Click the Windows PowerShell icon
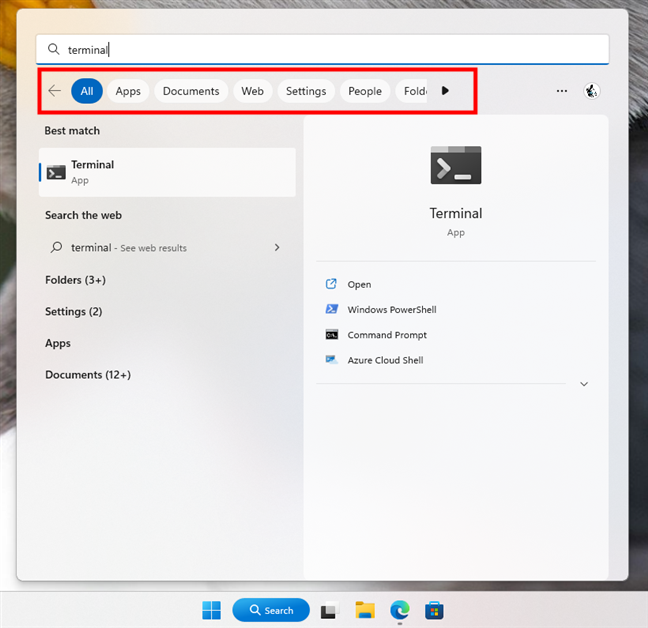Viewport: 648px width, 628px height. coord(332,309)
